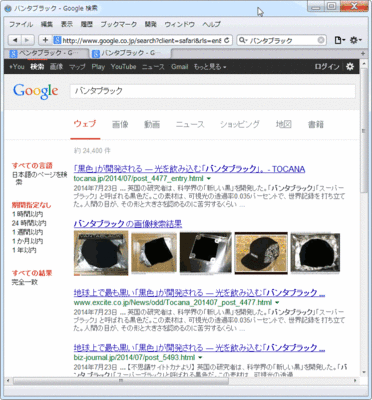This screenshot has height=400, width=372.
Task: Expand the arrow next to the tocana.jp URL
Action: click(209, 179)
